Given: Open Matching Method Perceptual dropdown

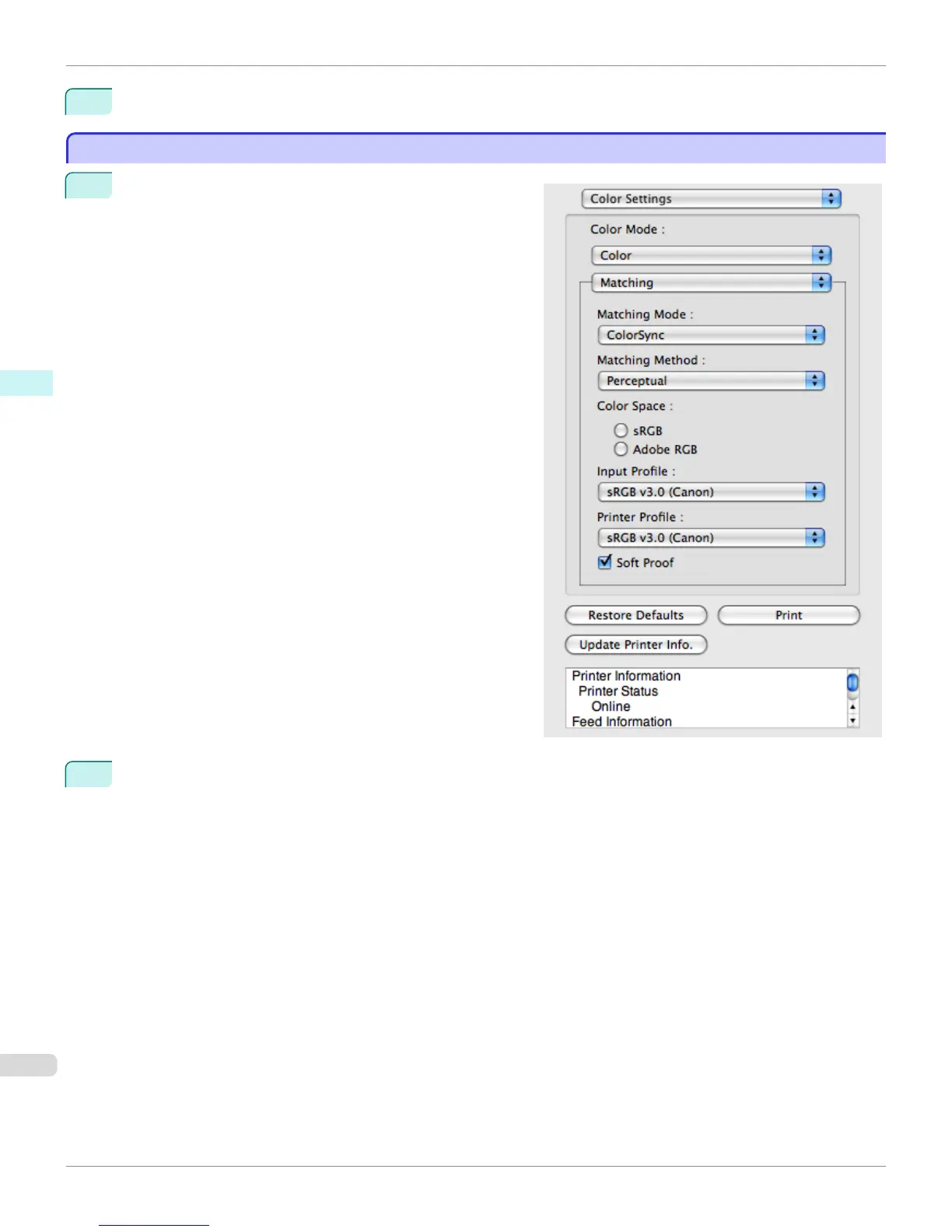Looking at the screenshot, I should coord(711,381).
